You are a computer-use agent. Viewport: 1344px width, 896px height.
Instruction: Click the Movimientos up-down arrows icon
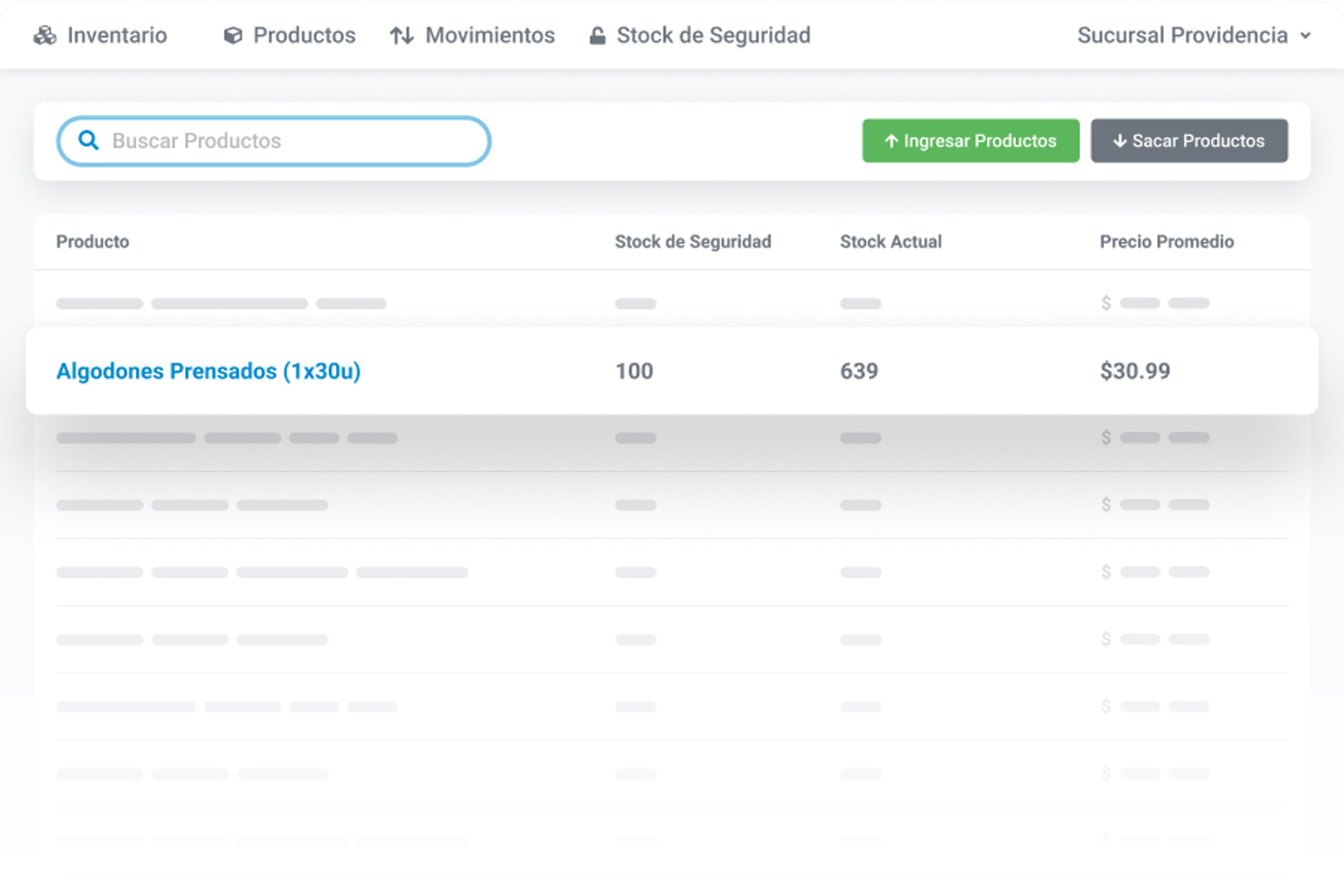(402, 35)
